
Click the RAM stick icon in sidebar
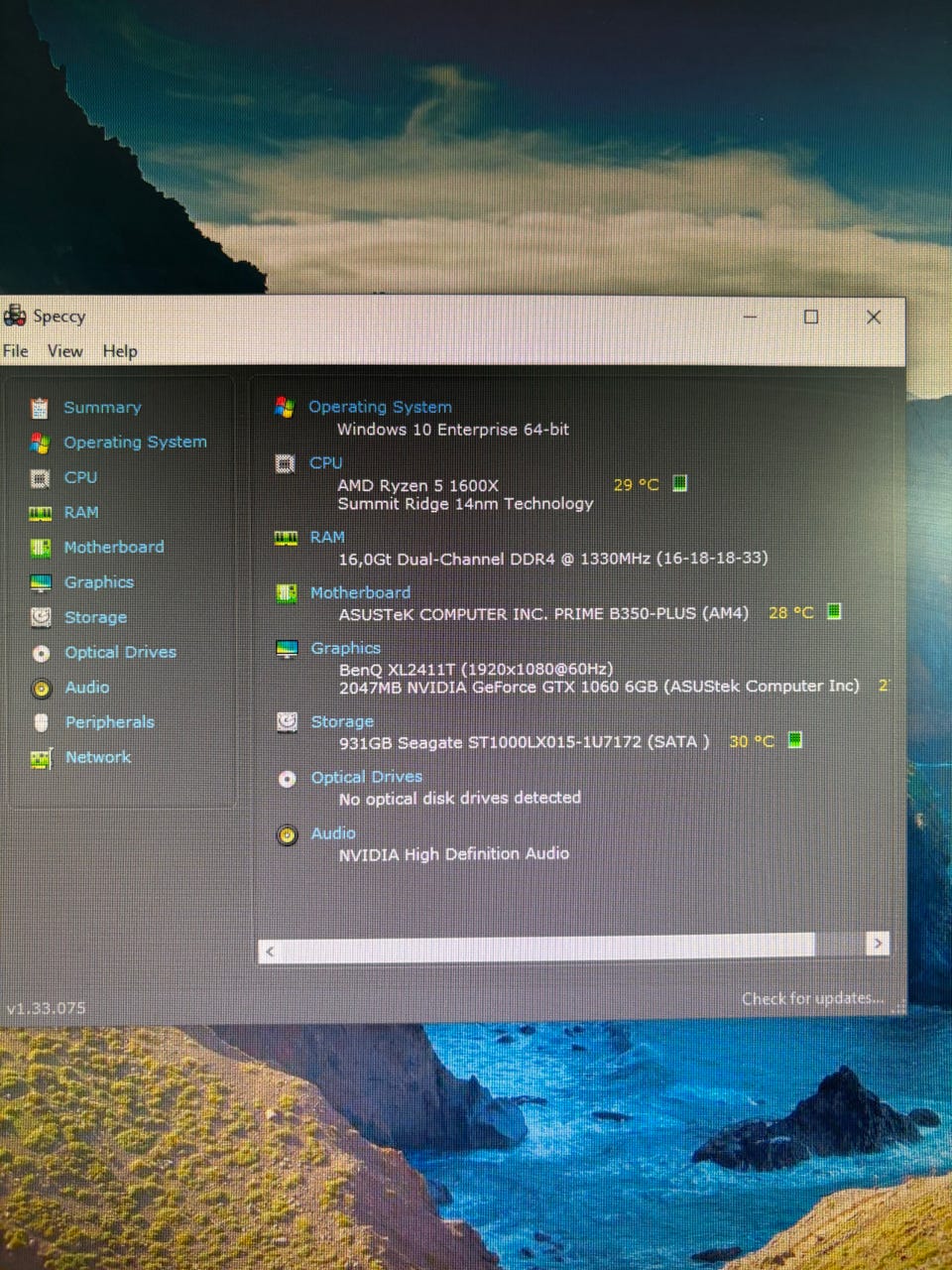click(x=40, y=513)
